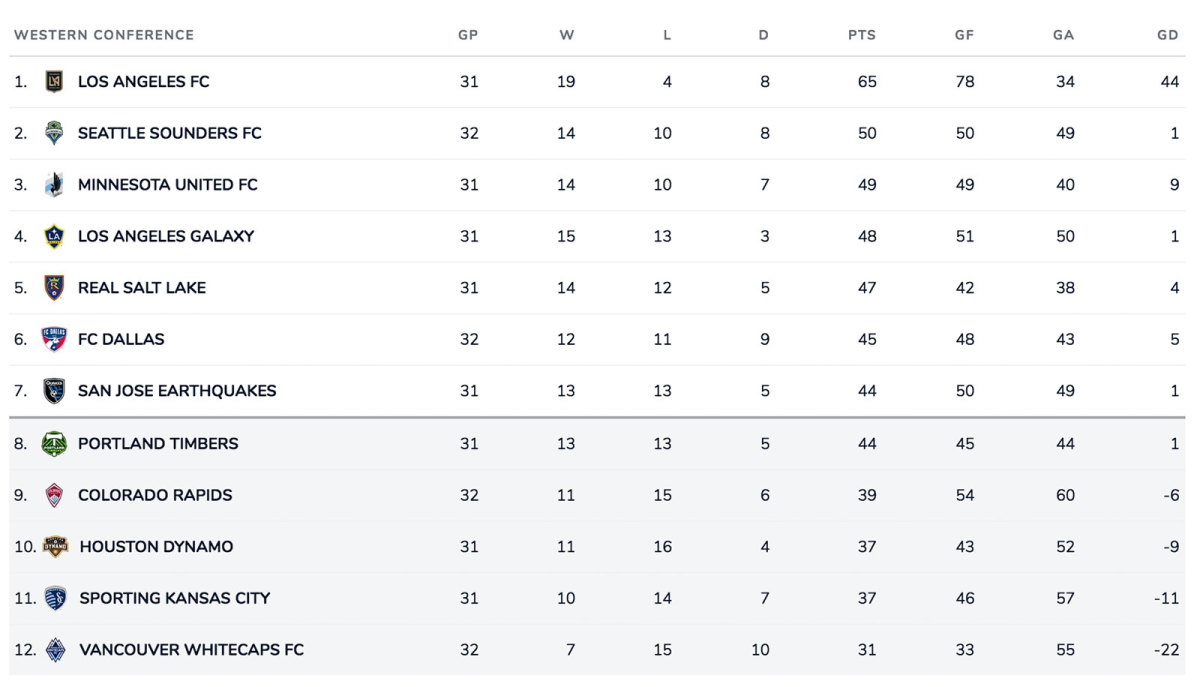Click the Houston Dynamo logo
Screen dimensions: 1200x687
[55, 547]
